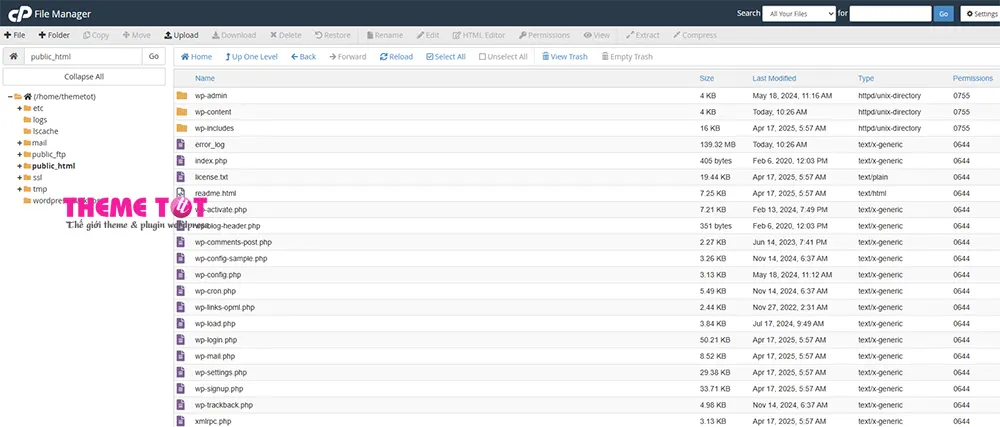This screenshot has width=1000, height=427.
Task: Click Unselect All checkbox
Action: point(503,57)
